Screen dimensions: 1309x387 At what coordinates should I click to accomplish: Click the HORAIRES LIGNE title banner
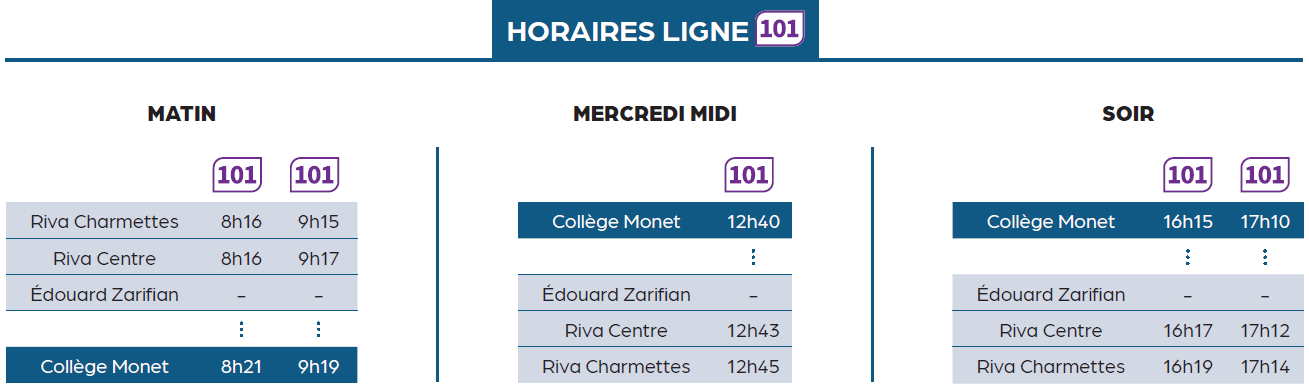pos(655,30)
